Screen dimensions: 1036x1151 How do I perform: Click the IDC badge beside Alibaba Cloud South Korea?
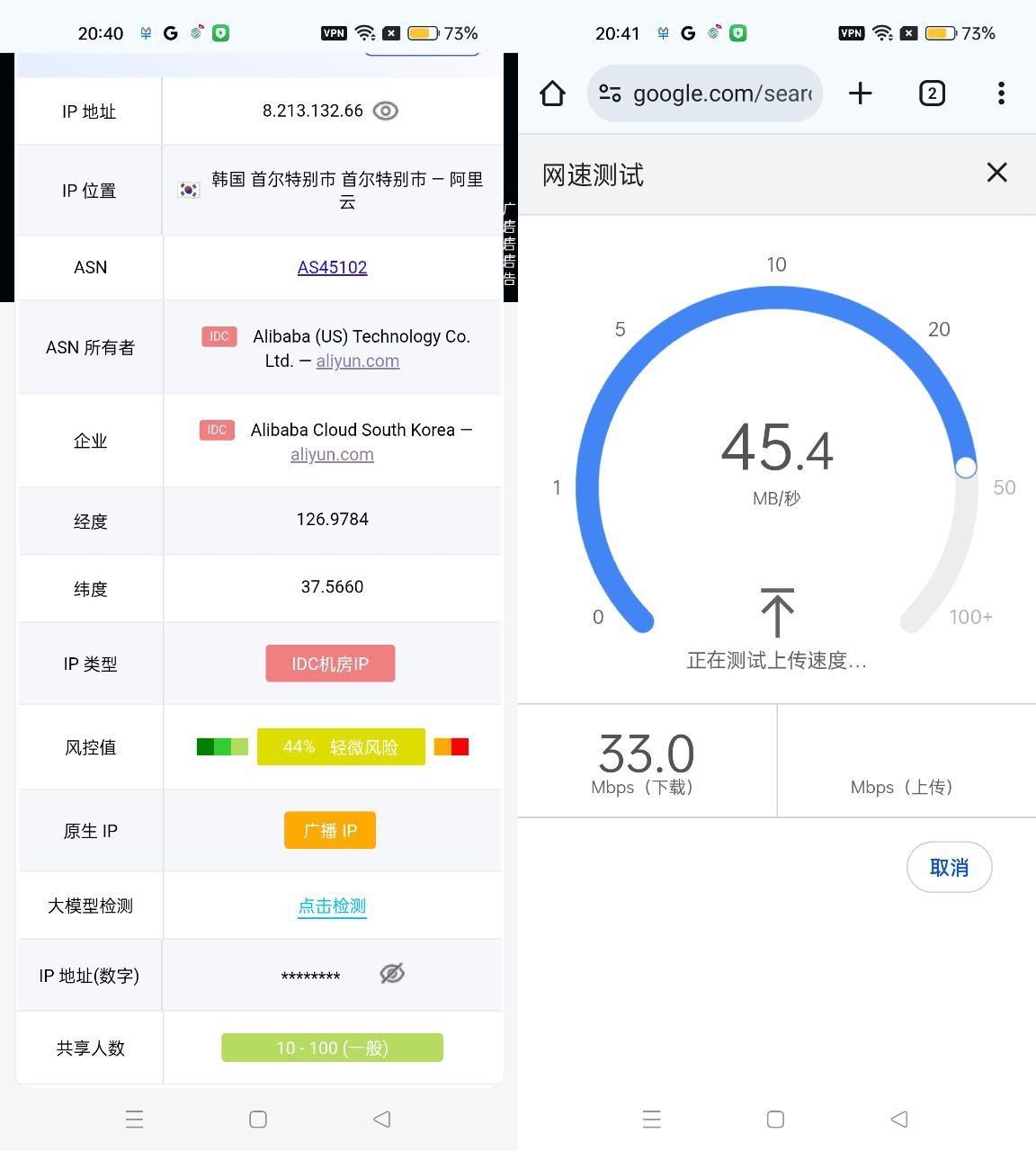point(216,430)
